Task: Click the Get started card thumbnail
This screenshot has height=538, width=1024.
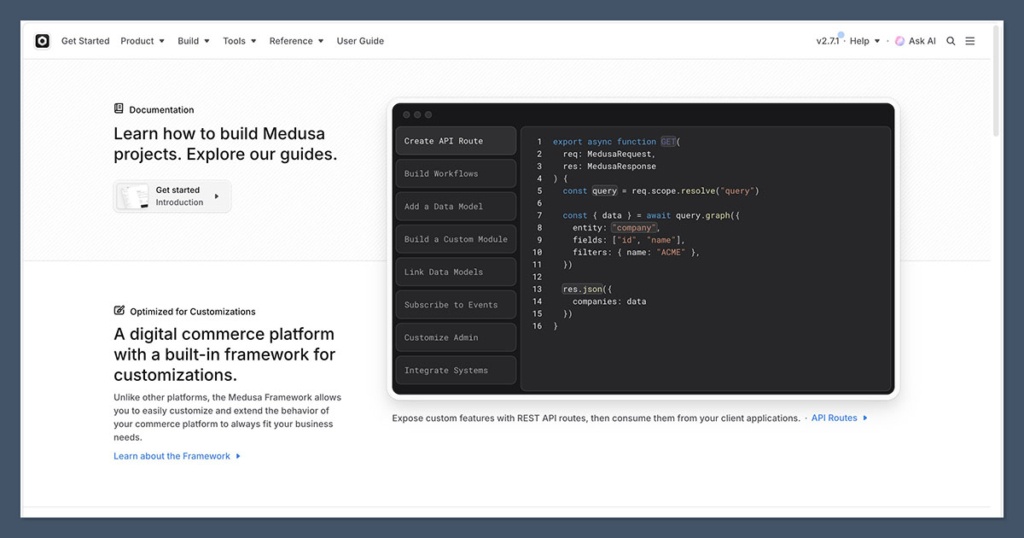Action: (x=135, y=197)
